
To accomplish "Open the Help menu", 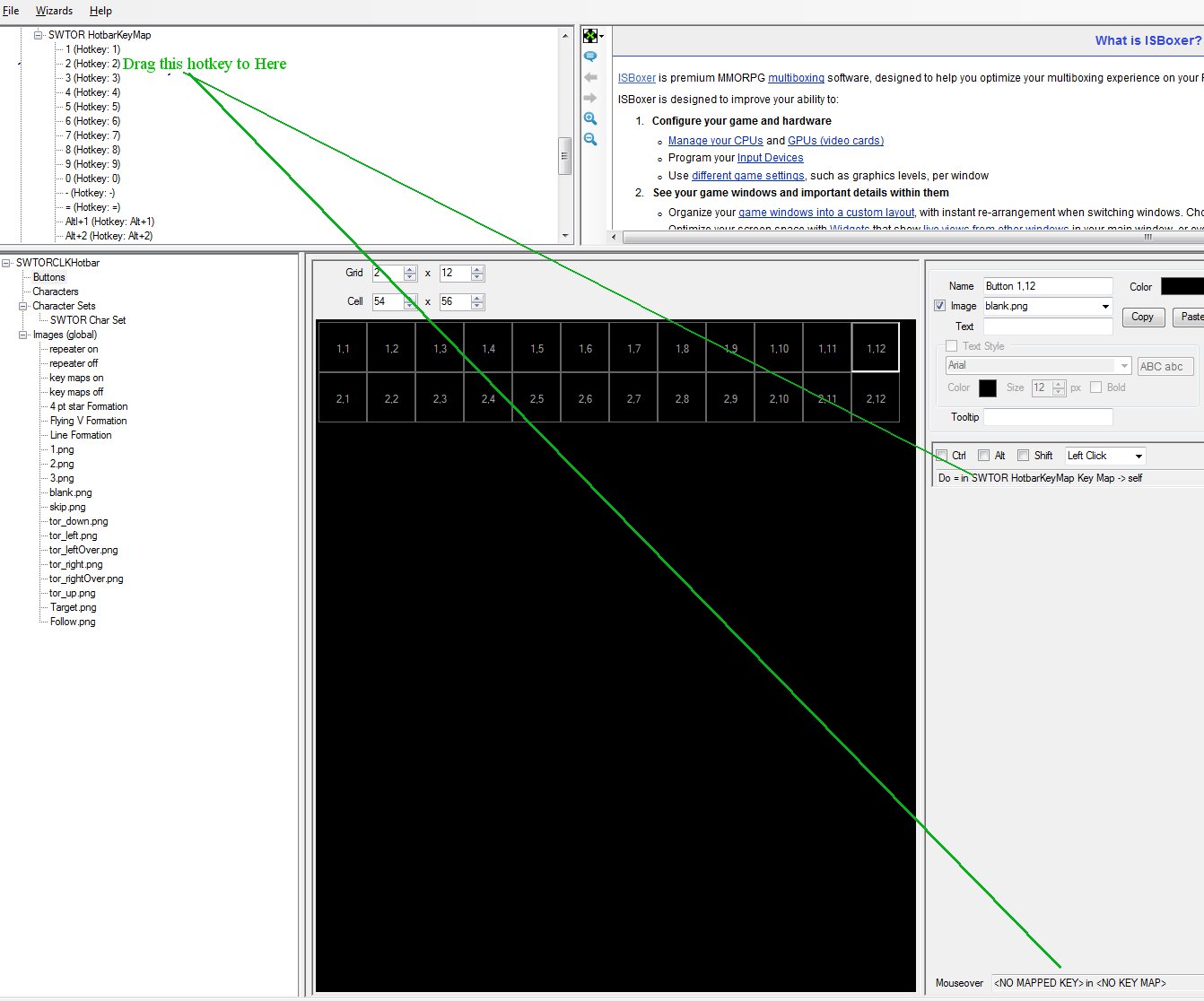I will [100, 11].
